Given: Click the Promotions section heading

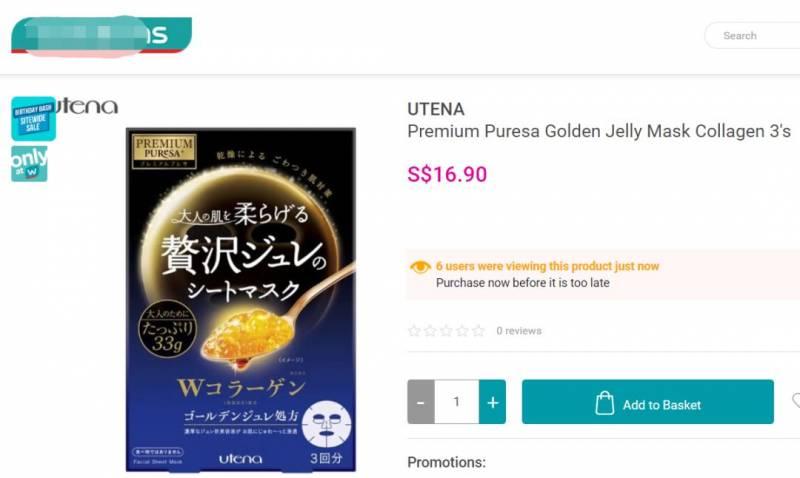Looking at the screenshot, I should click(446, 462).
